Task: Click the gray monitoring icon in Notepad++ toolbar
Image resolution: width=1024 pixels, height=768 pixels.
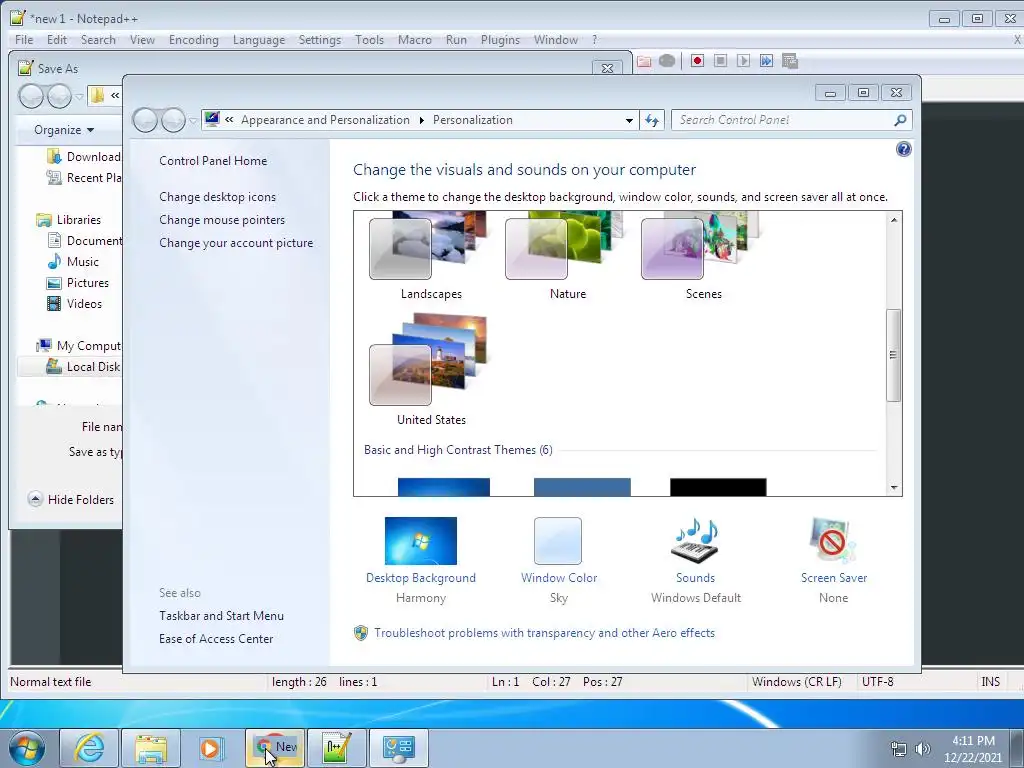Action: 667,61
